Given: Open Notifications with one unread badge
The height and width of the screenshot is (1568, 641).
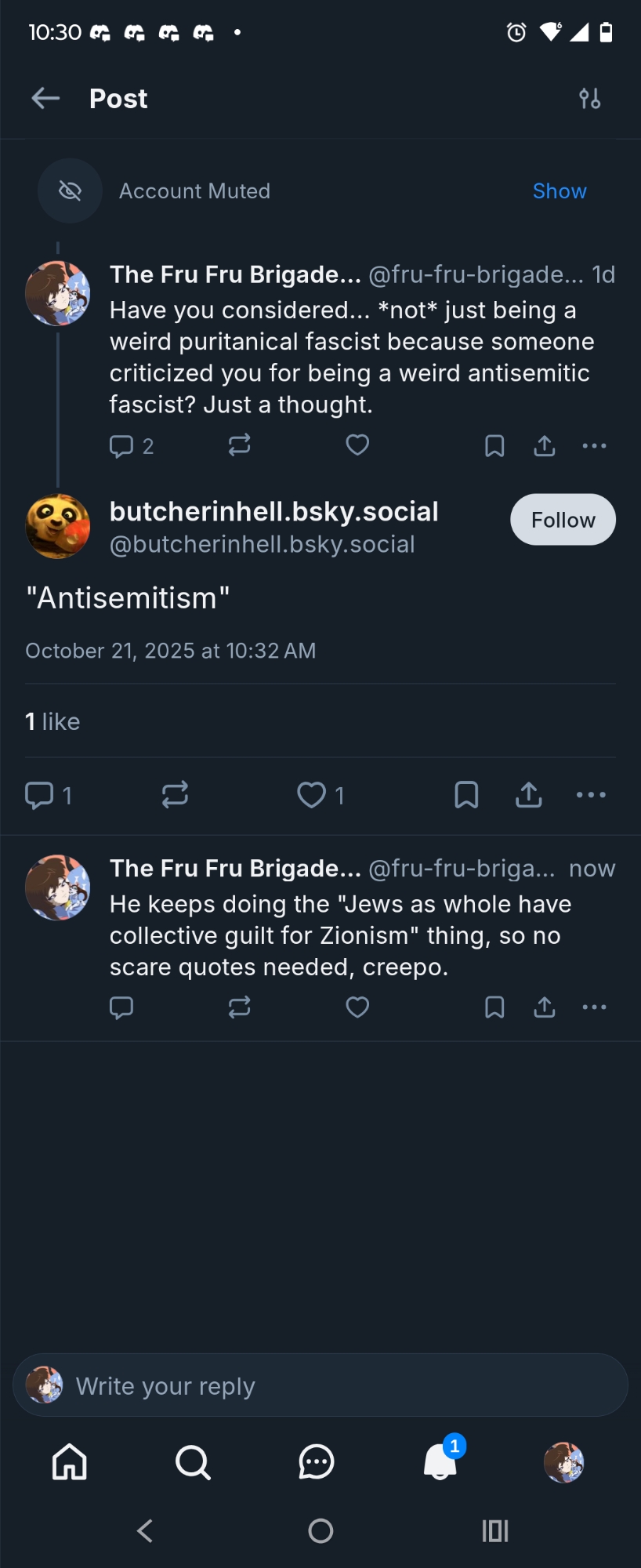Looking at the screenshot, I should (440, 1462).
